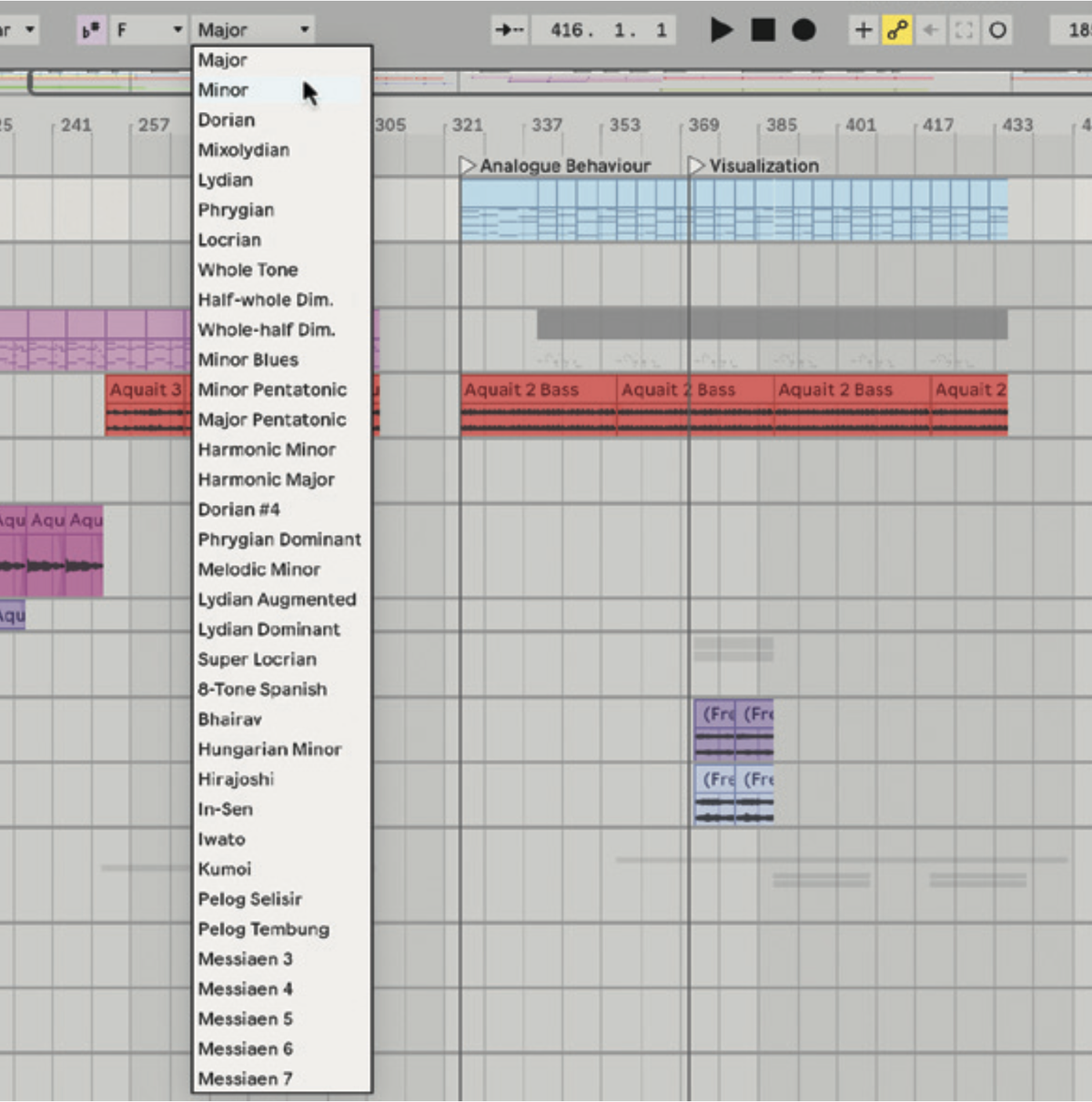Screen dimensions: 1092x1102
Task: Enable the Follow arrow icon in the transport
Action: (x=508, y=28)
